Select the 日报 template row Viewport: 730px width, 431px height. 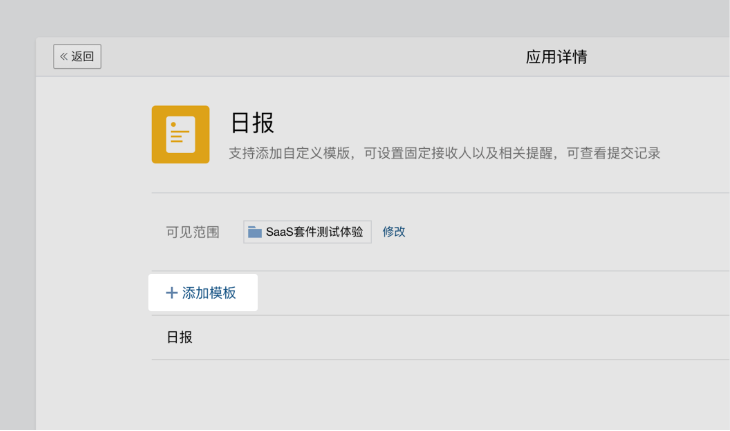point(440,337)
